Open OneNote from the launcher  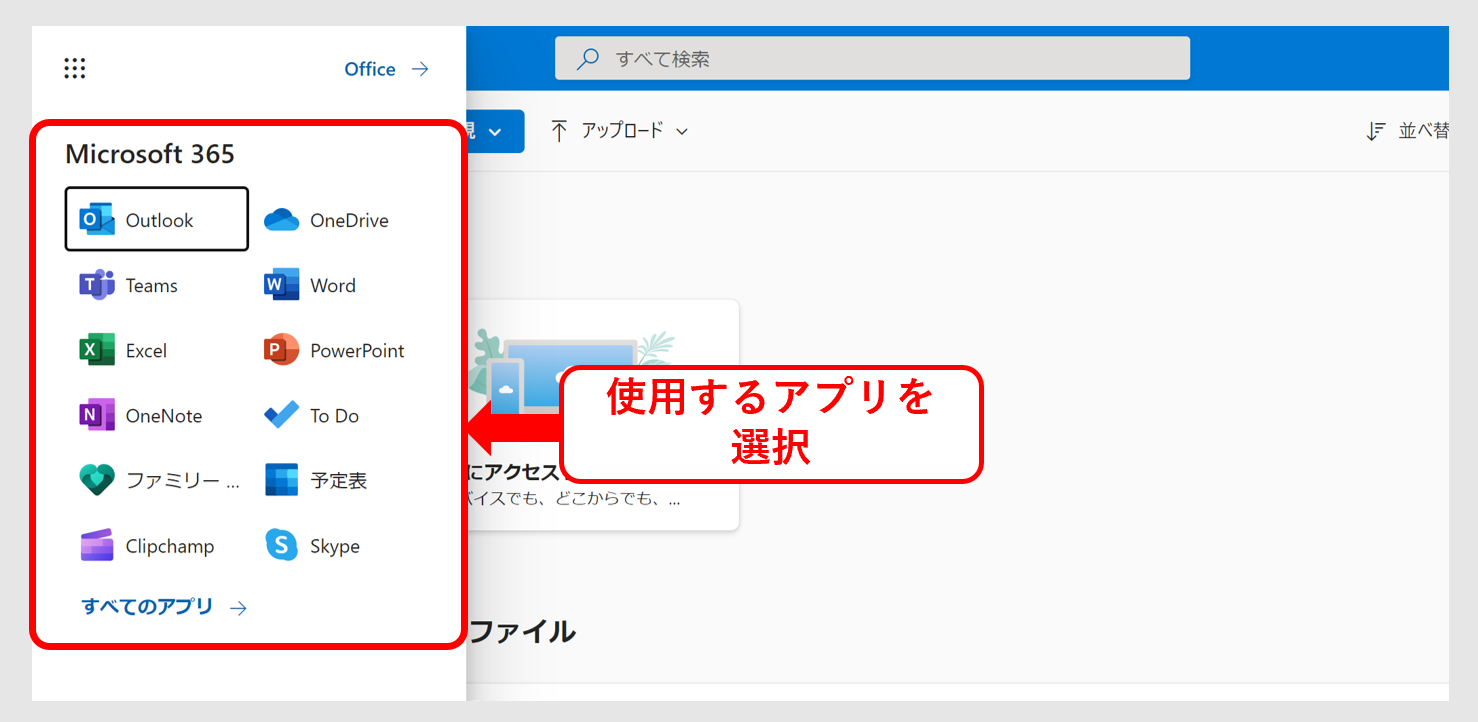[x=141, y=415]
